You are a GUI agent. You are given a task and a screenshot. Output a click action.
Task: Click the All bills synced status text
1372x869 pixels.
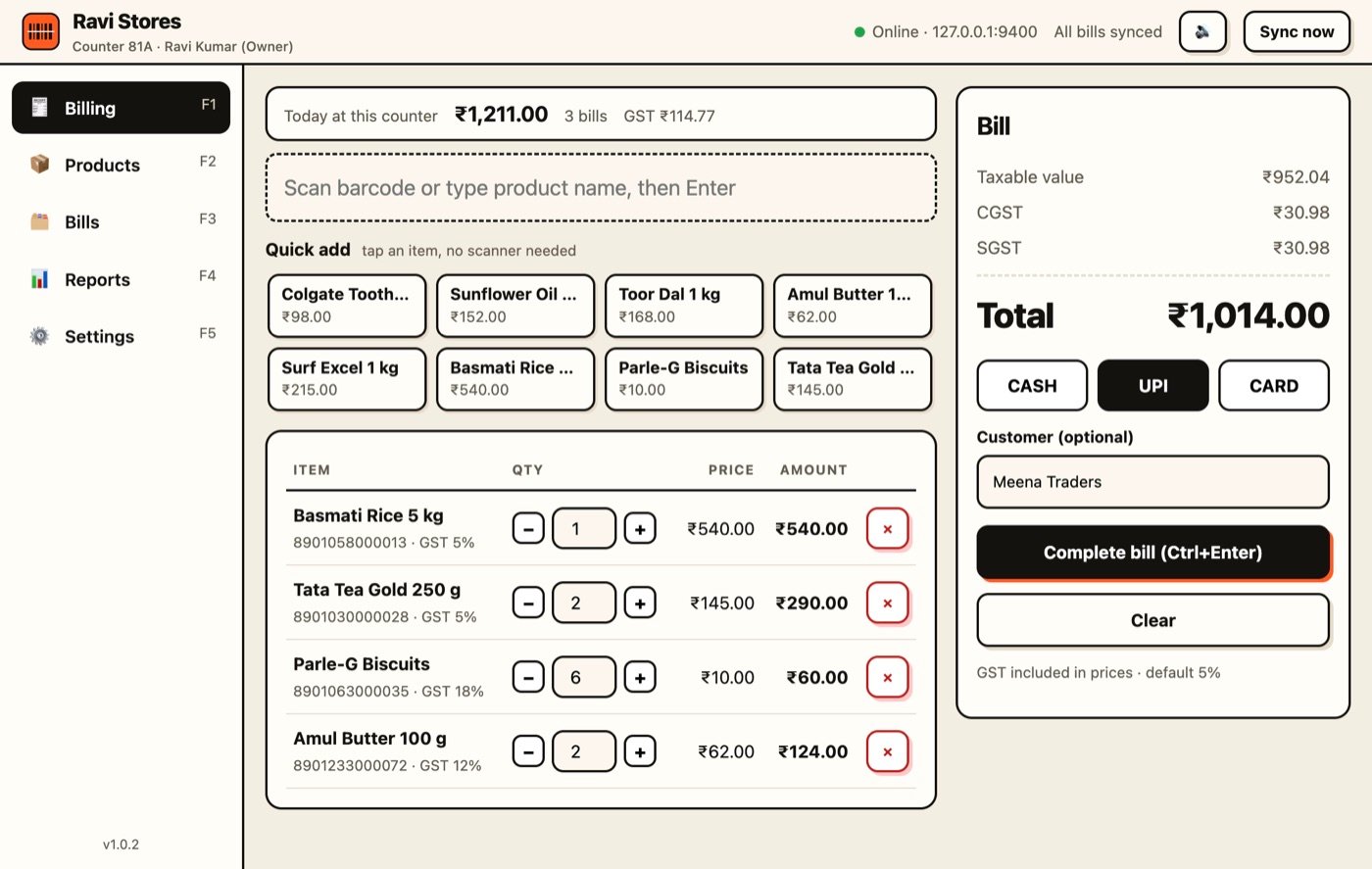click(1107, 31)
